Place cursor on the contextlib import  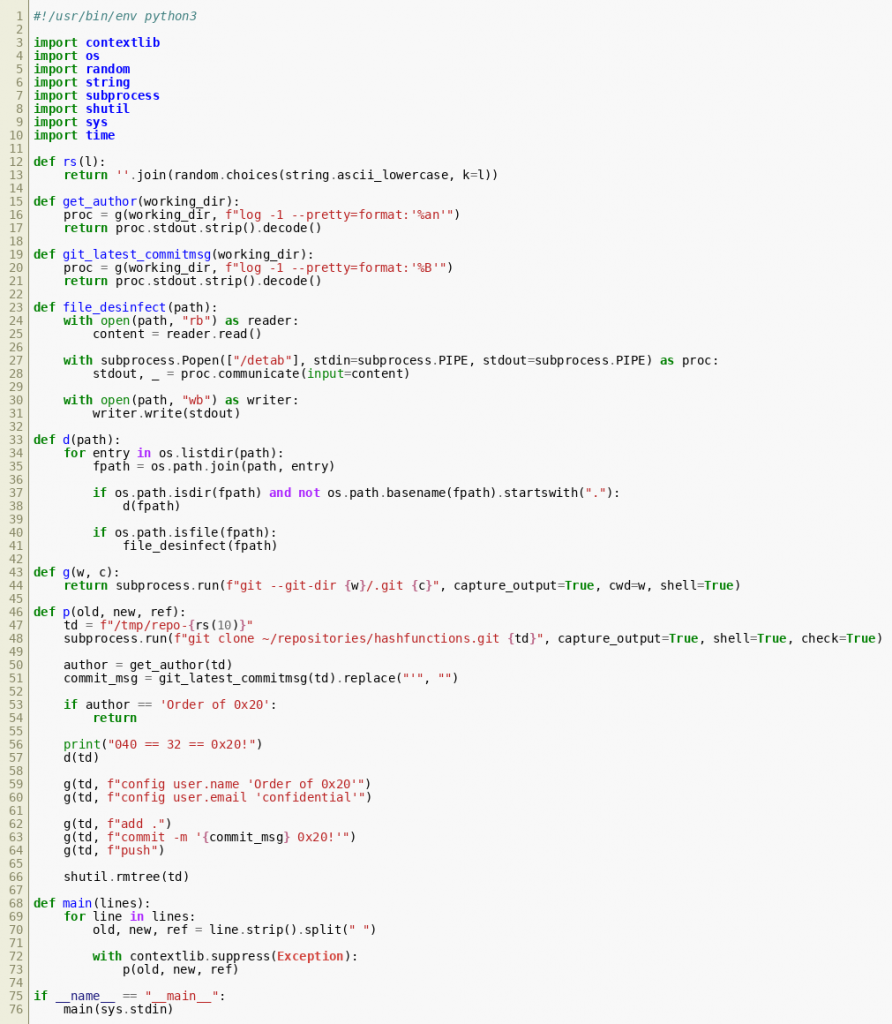(x=122, y=43)
